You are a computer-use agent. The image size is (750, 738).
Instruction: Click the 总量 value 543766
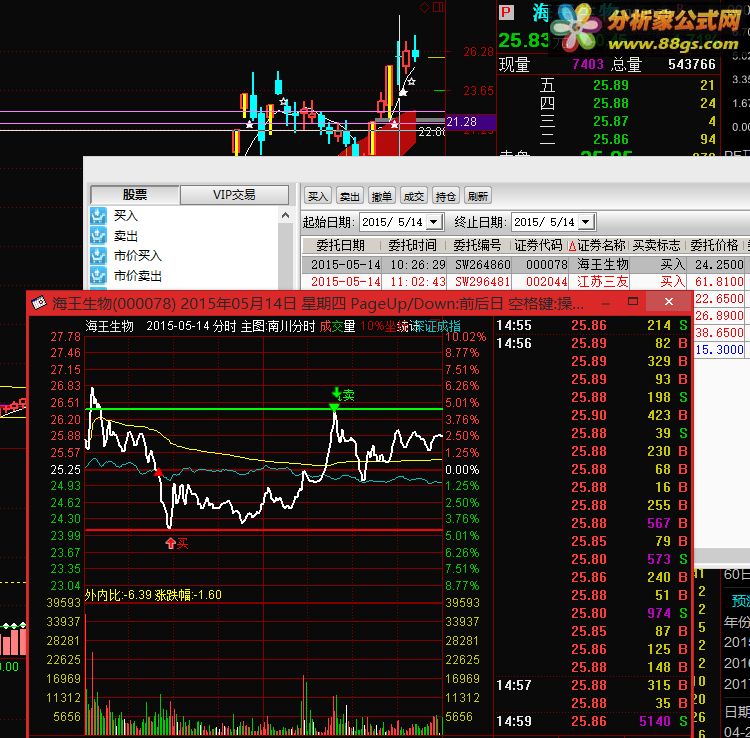coord(692,64)
